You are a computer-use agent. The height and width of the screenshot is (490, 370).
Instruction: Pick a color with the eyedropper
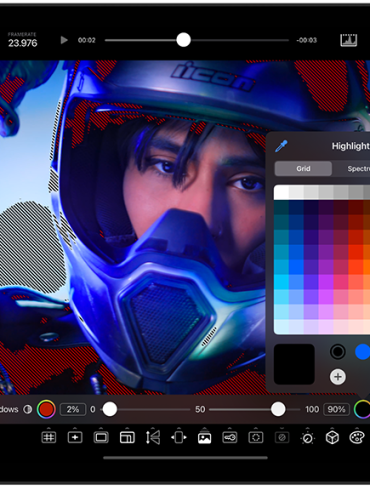(281, 146)
